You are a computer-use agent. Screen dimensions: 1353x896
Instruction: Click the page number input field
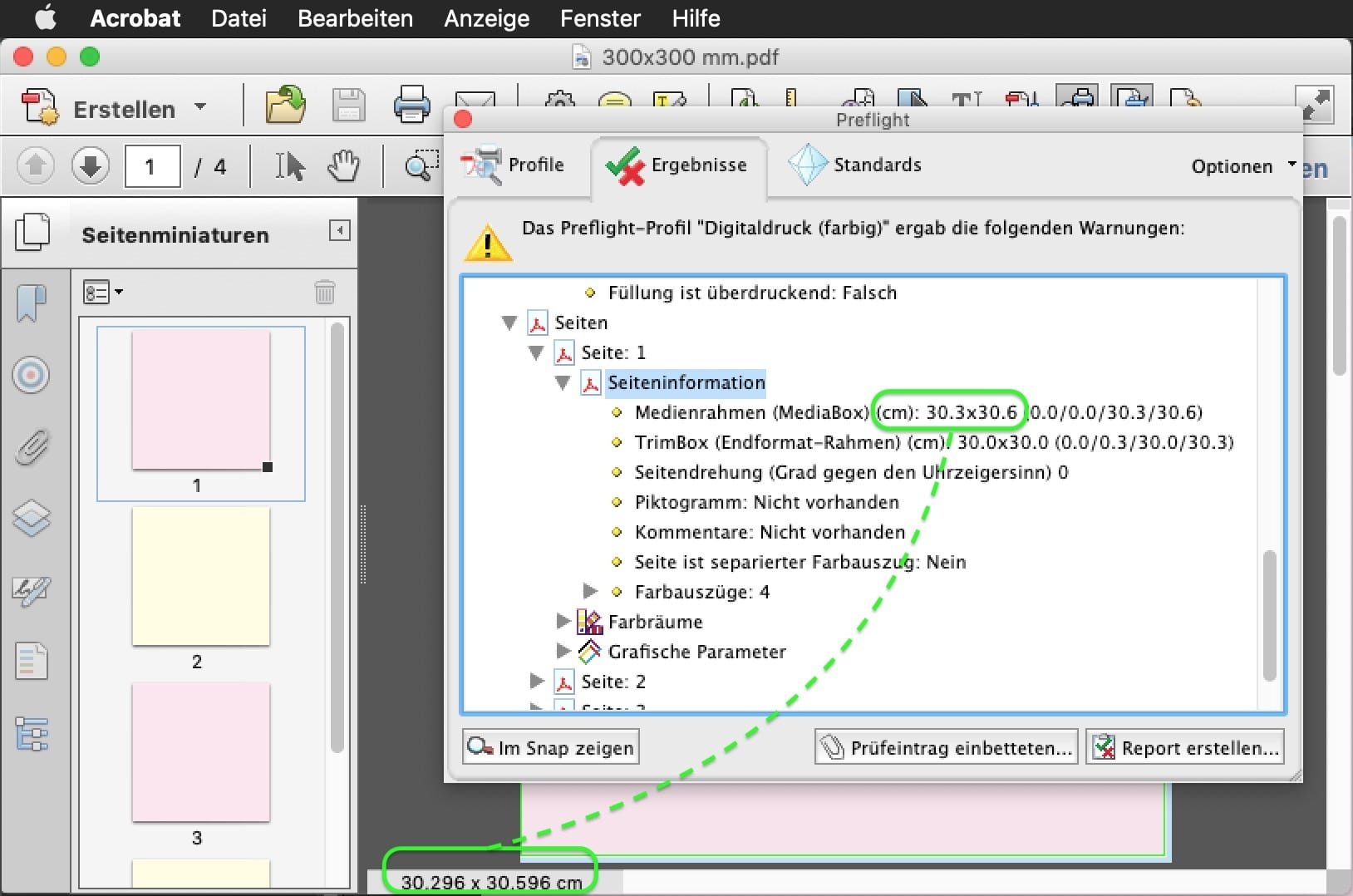pos(152,166)
